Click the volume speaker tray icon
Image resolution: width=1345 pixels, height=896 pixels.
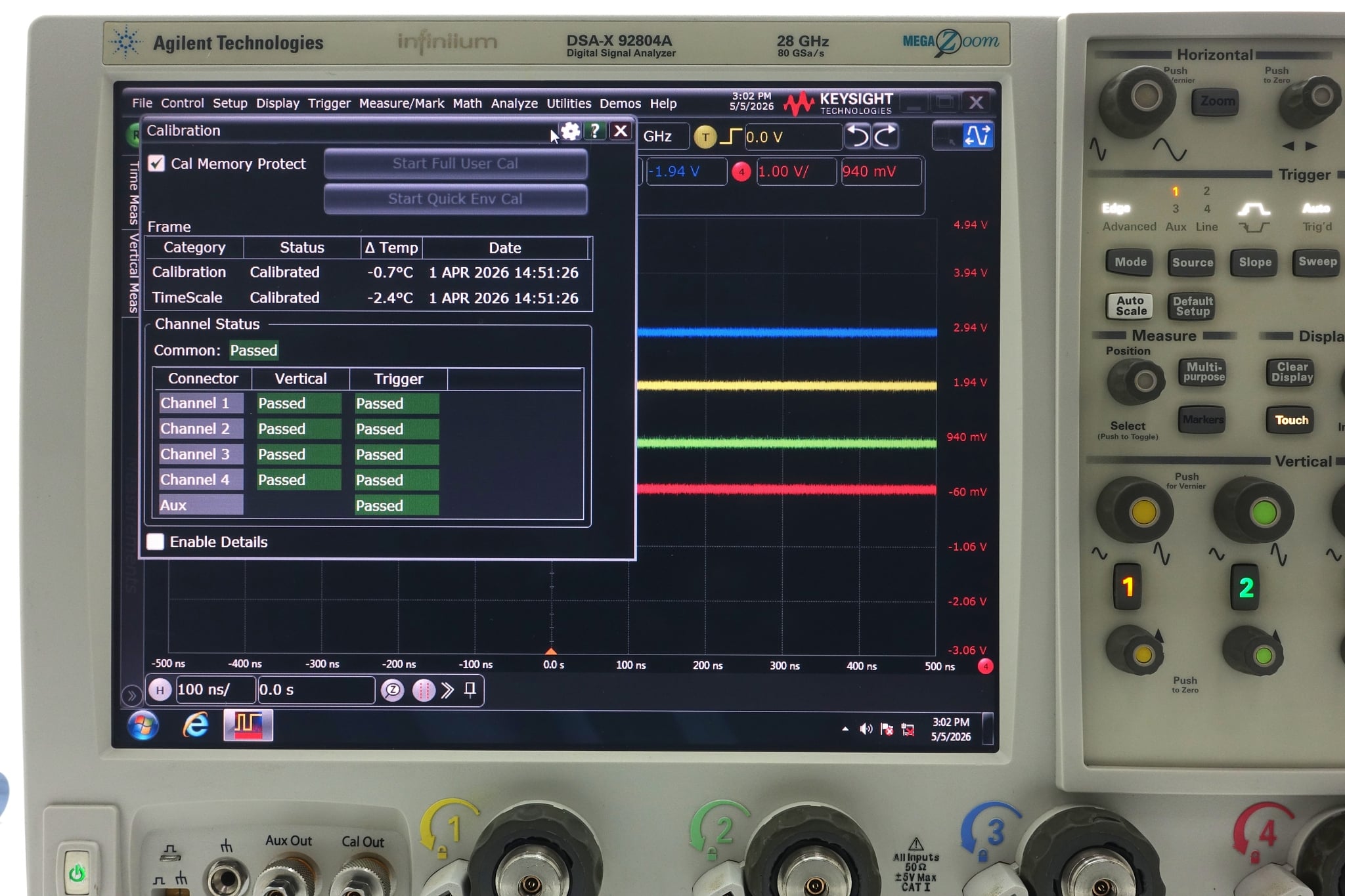[x=866, y=729]
